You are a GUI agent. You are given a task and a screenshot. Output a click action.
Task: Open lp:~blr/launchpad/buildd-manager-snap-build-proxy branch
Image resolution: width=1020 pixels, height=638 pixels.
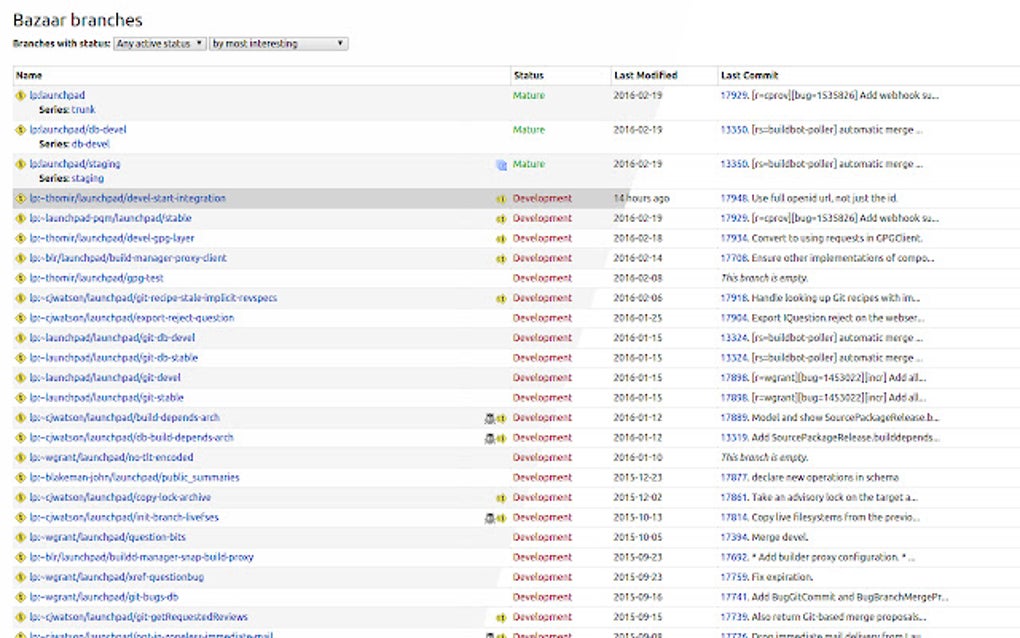click(x=141, y=557)
